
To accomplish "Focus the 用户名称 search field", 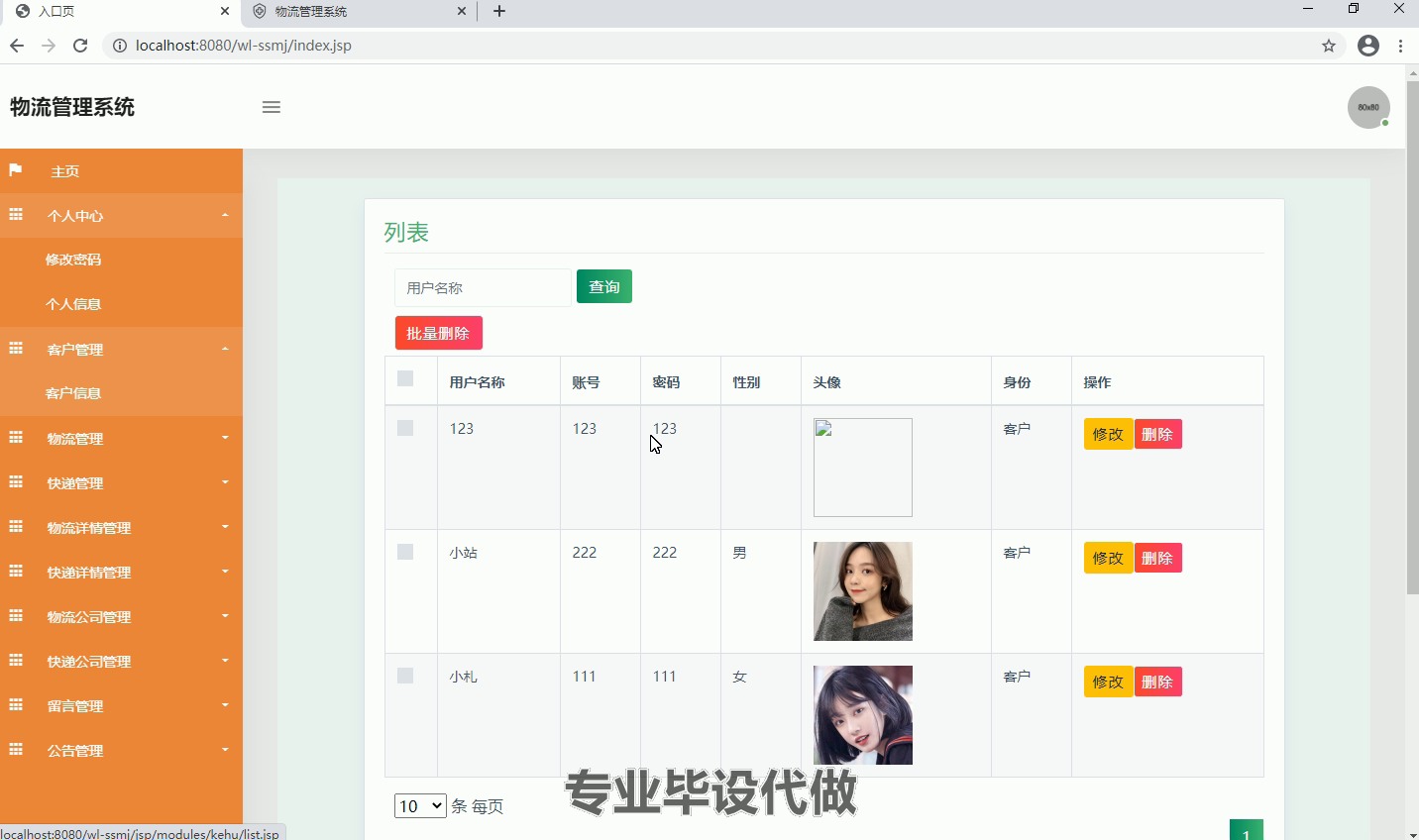I will click(x=483, y=287).
